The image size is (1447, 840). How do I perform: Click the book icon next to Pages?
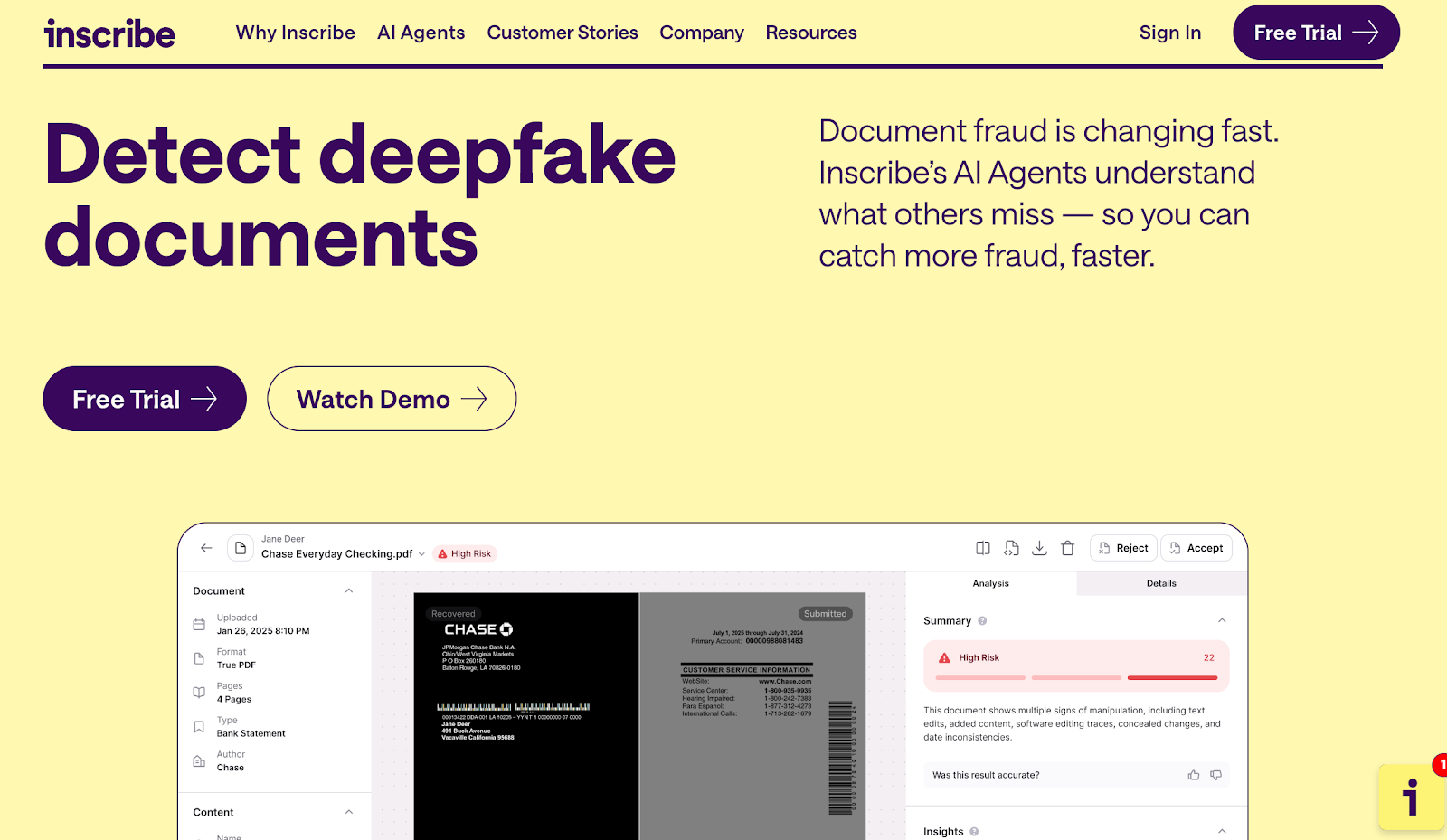coord(199,693)
